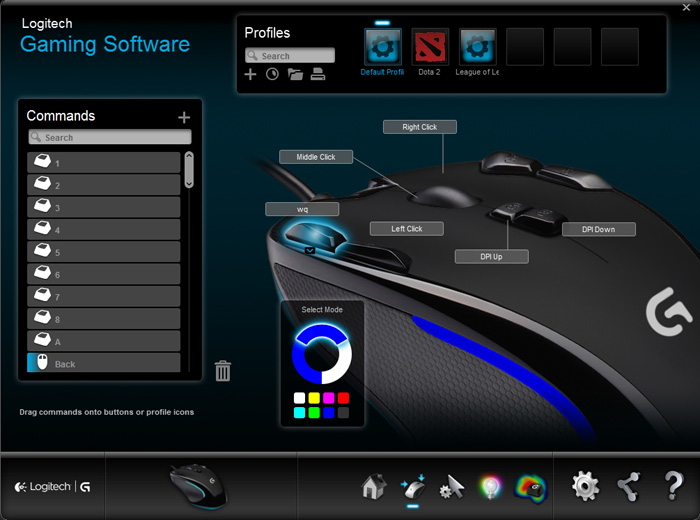Click the commands list scrollbar
This screenshot has width=700, height=520.
coord(189,170)
